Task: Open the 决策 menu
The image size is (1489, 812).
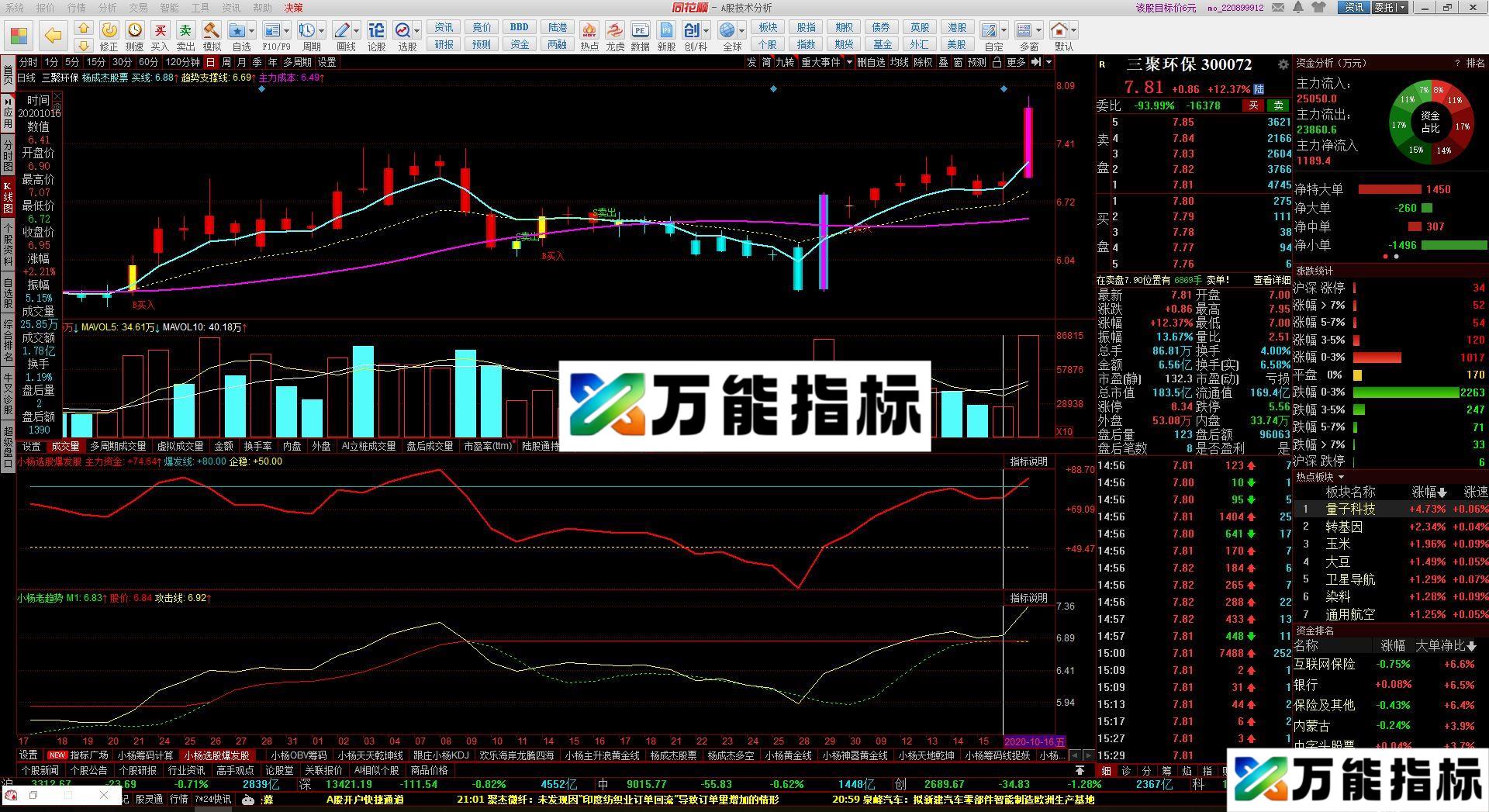Action: point(293,8)
